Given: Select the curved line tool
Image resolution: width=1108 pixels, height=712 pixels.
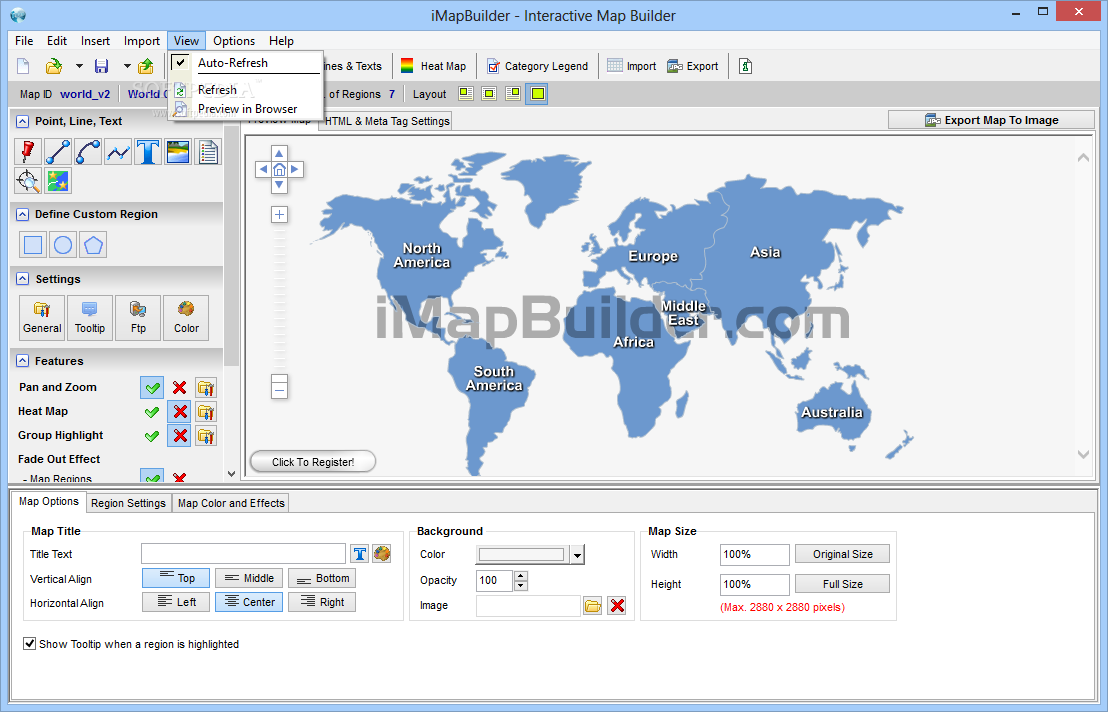Looking at the screenshot, I should point(88,152).
